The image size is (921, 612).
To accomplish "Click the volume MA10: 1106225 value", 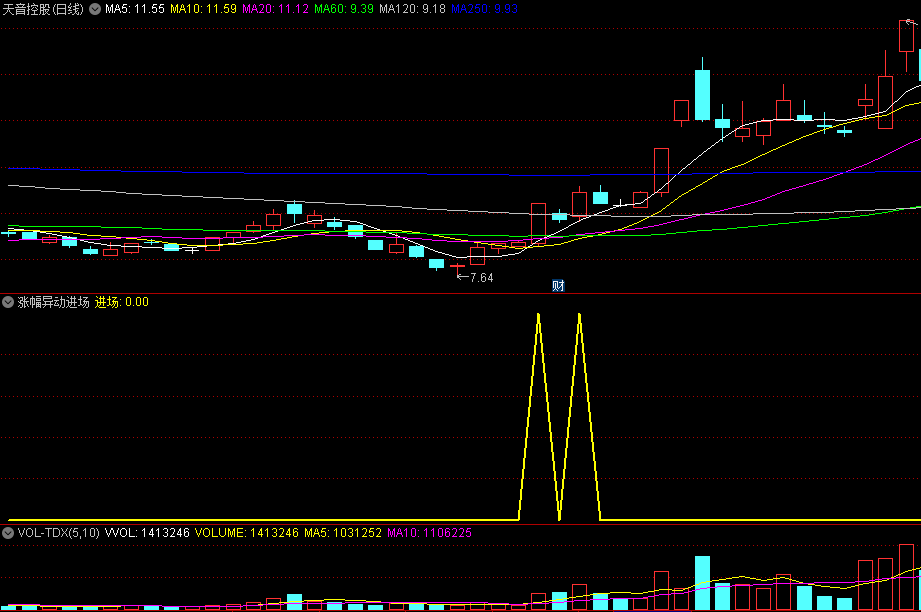I will coord(429,533).
